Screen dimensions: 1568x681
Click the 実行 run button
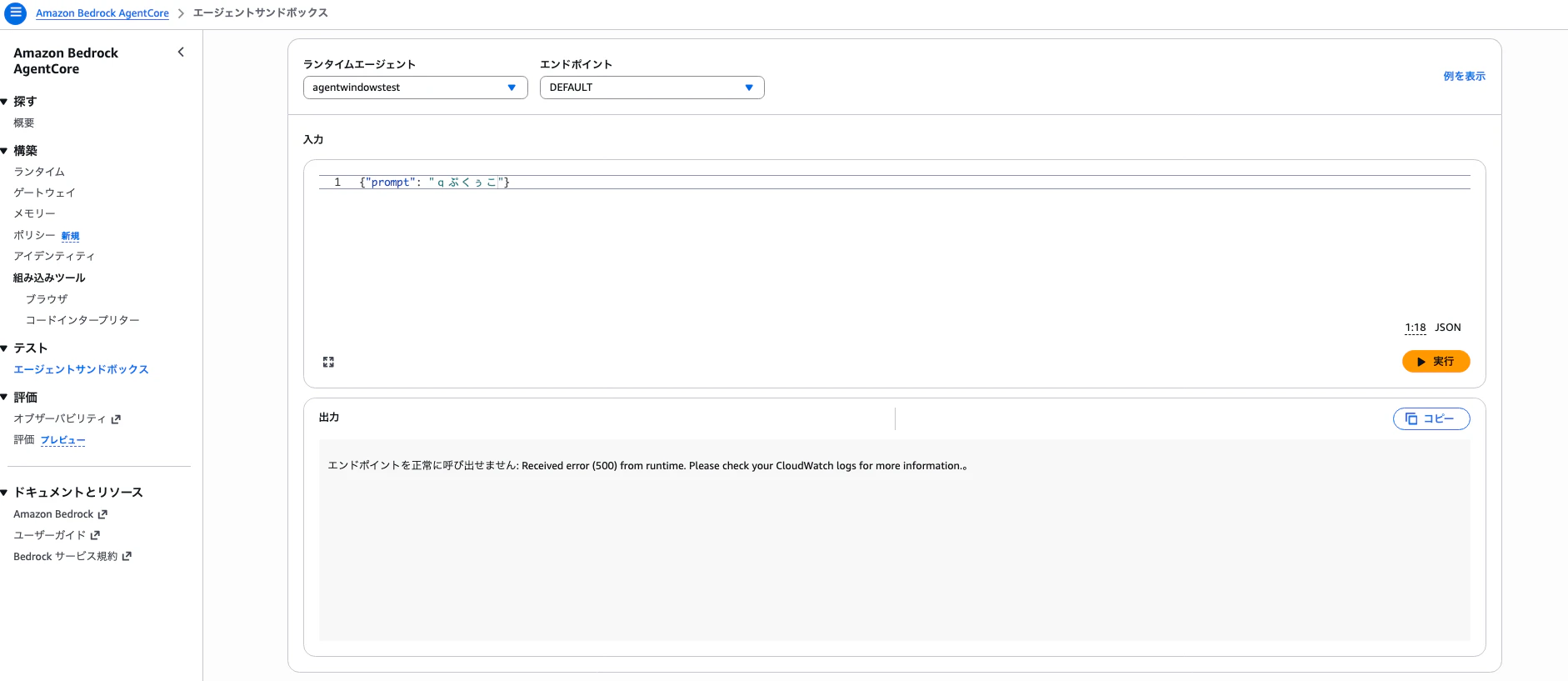coord(1436,362)
